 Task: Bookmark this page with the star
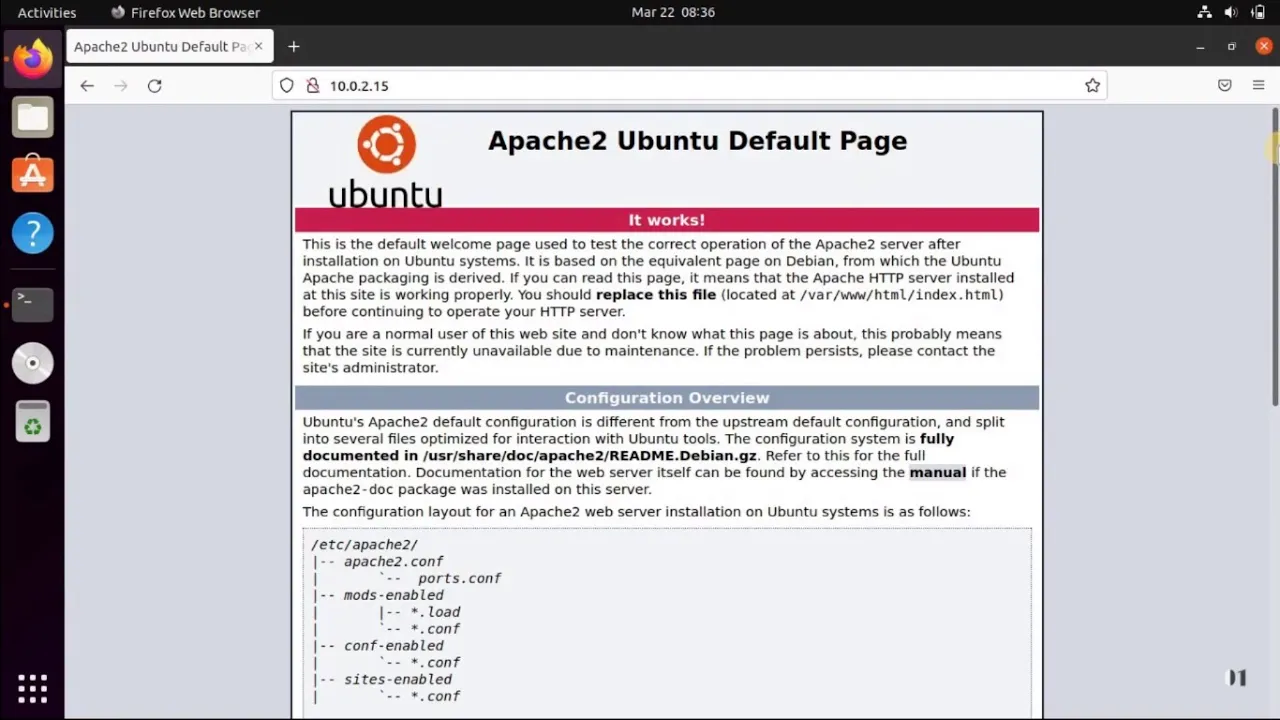[1093, 86]
